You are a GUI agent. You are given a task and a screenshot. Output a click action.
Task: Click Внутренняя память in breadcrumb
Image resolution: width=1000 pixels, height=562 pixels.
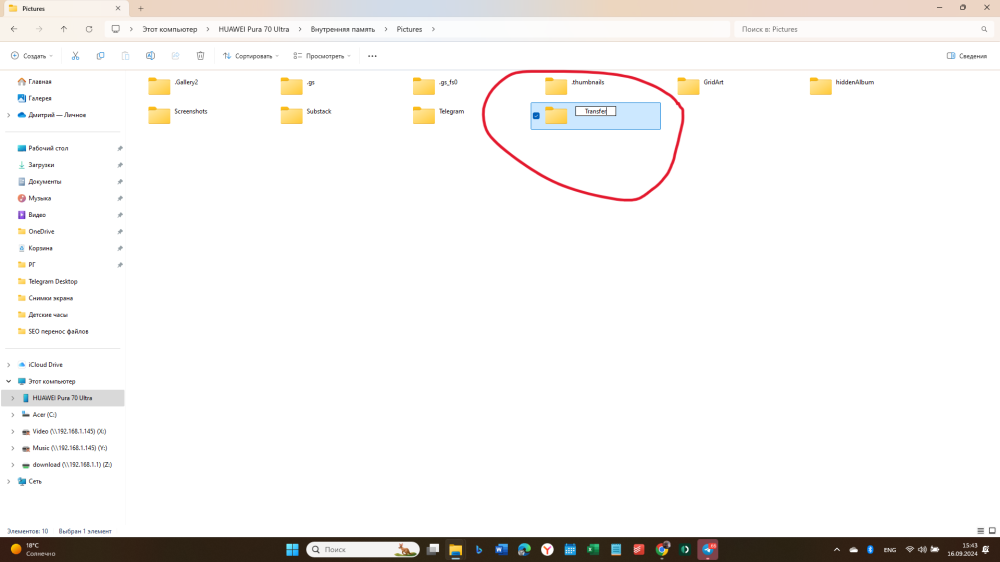[x=342, y=29]
